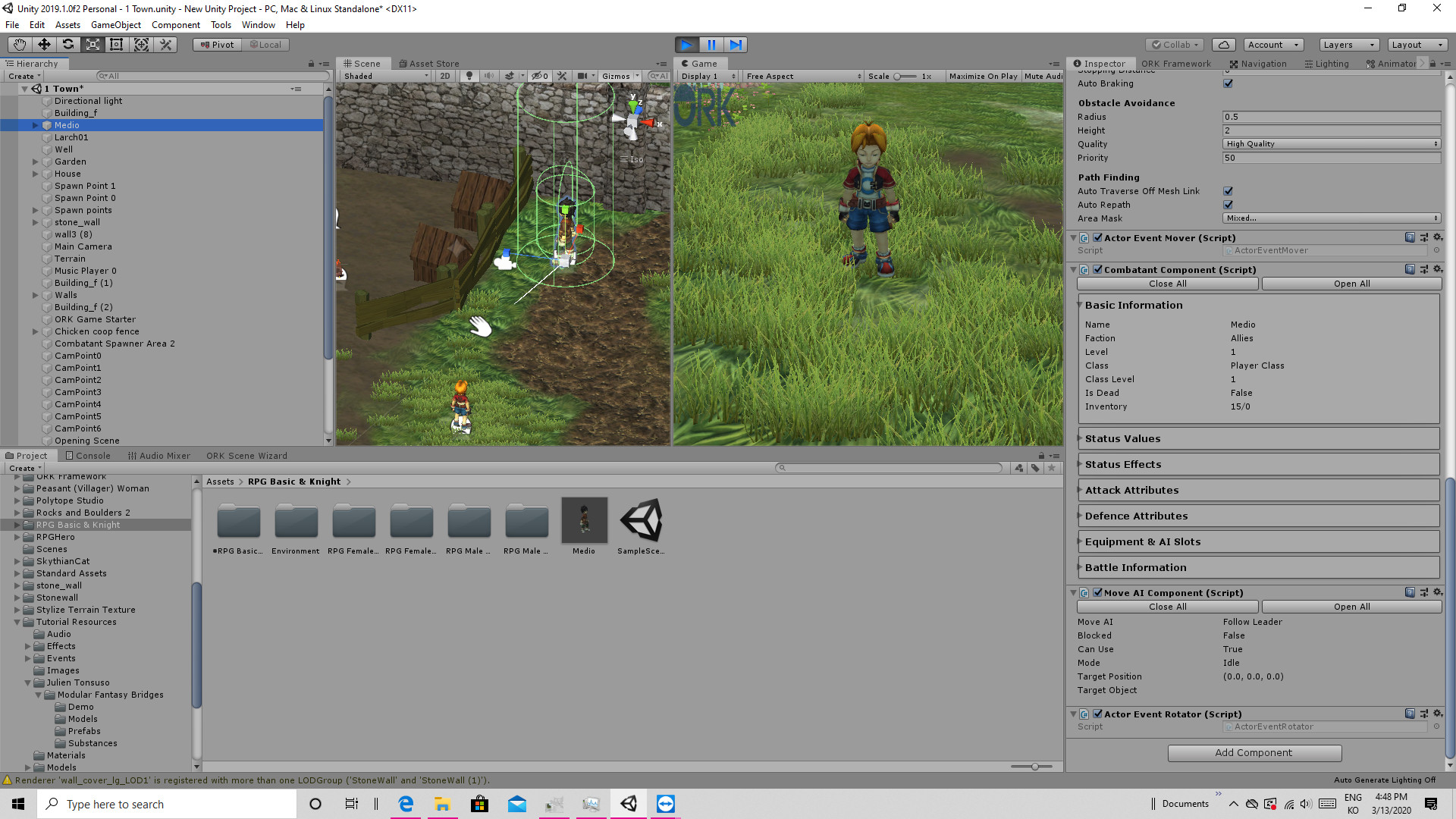The width and height of the screenshot is (1456, 819).
Task: Toggle Auto Traverse Off Mesh Link checkbox
Action: [1228, 191]
